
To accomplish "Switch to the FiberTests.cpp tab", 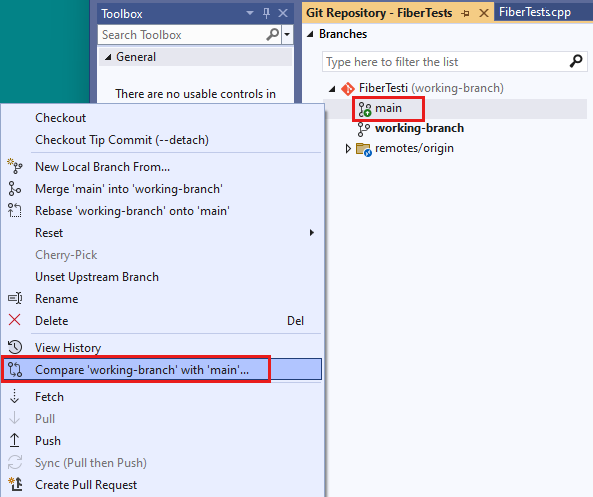I will click(x=534, y=12).
